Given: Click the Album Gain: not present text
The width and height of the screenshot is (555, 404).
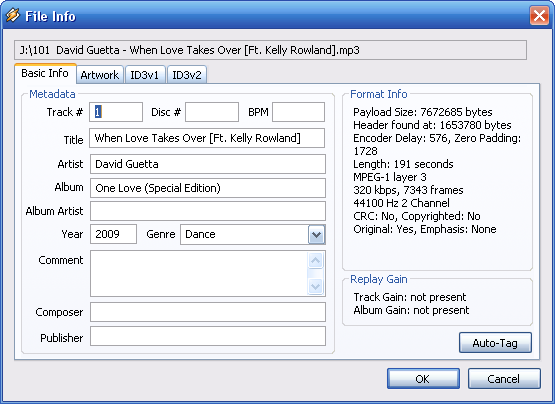Looking at the screenshot, I should pos(411,310).
